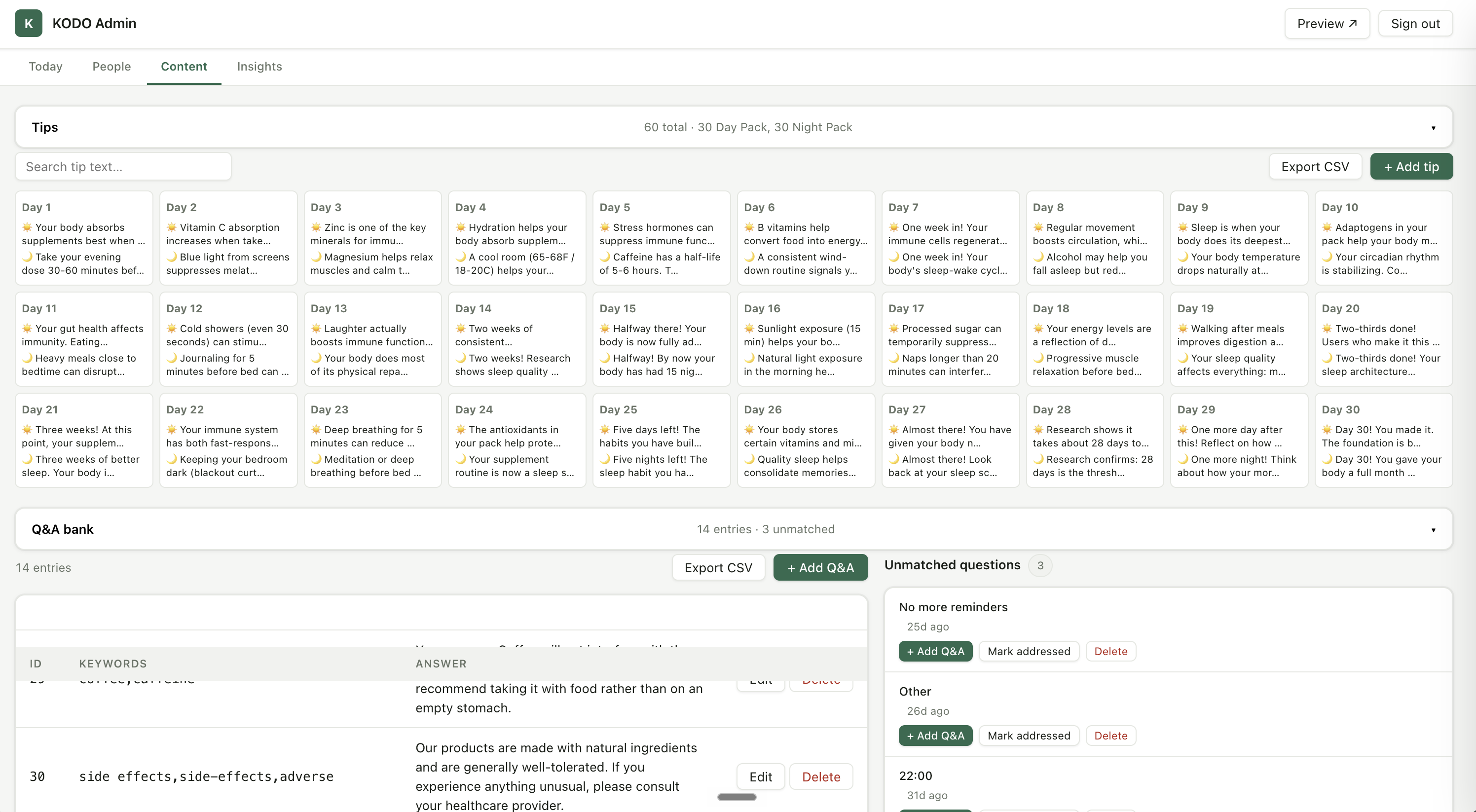Click the moon icon in Day 29 card
Image resolution: width=1476 pixels, height=812 pixels.
(x=1182, y=459)
